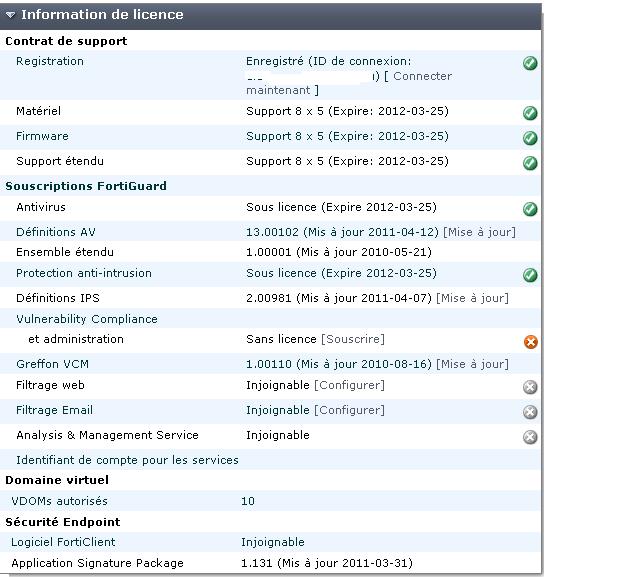Click the 2.00981 IPS definitions version
This screenshot has width=640, height=577.
pyautogui.click(x=269, y=298)
